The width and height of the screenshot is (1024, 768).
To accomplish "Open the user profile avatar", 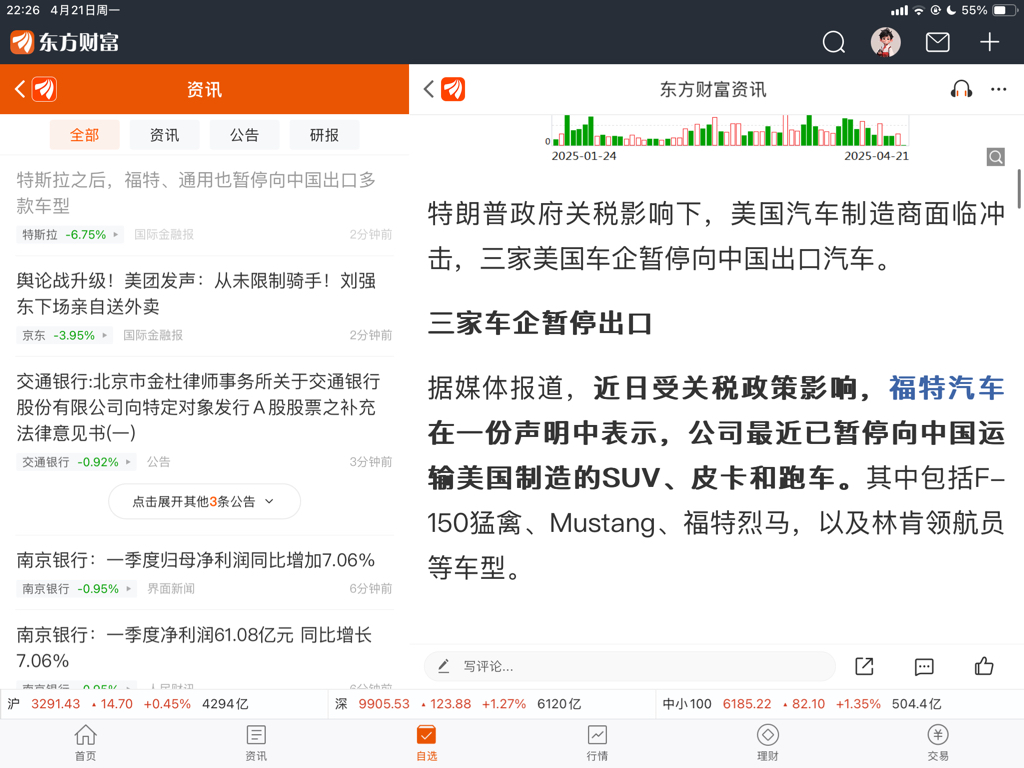I will pos(886,42).
